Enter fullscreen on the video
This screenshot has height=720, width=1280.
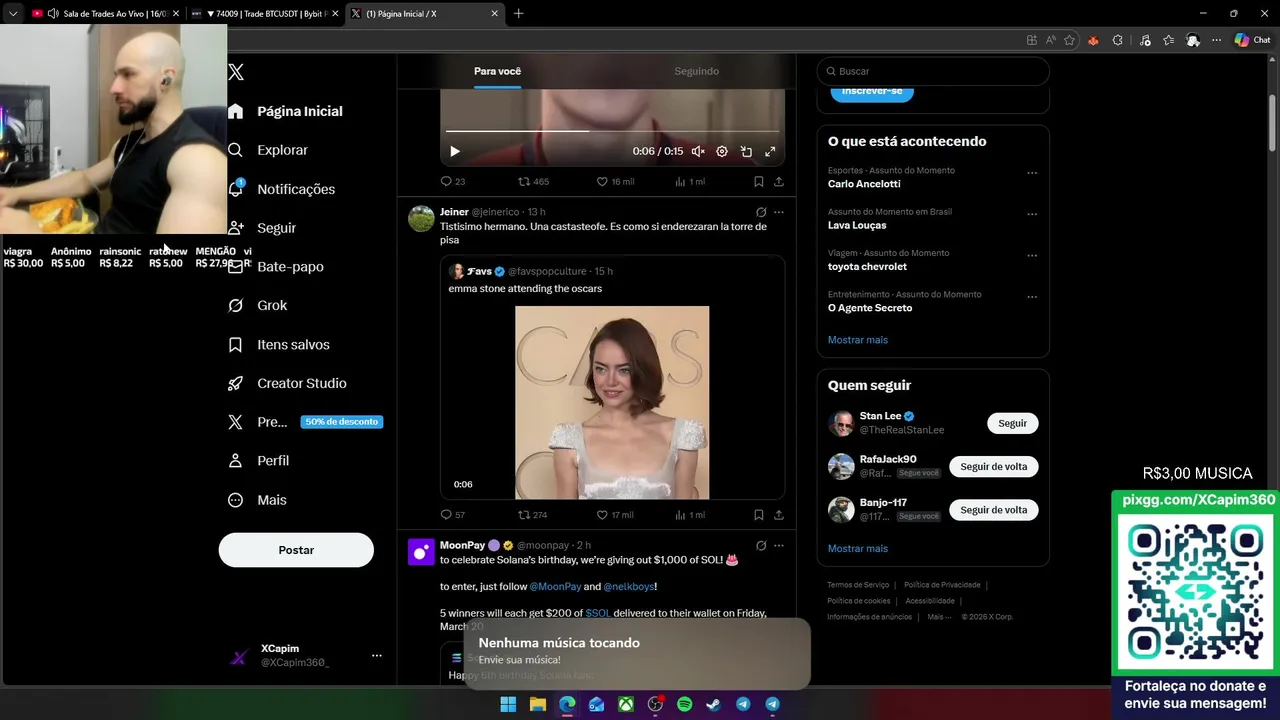tap(770, 152)
